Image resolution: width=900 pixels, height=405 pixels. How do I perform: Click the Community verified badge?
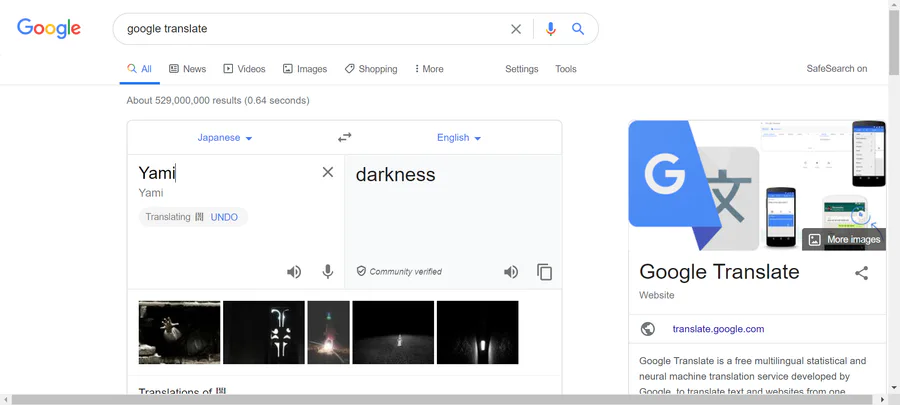pyautogui.click(x=399, y=271)
